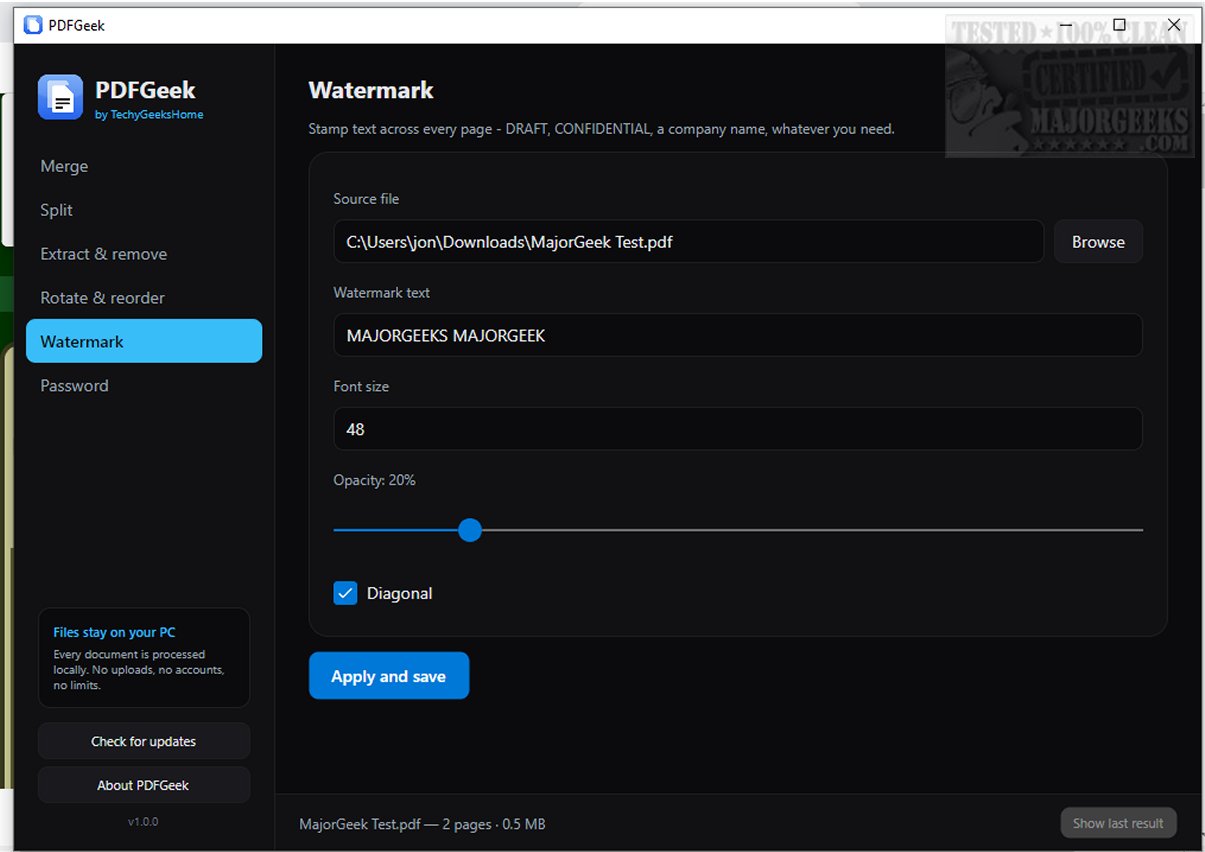
Task: Click Show last result button
Action: tap(1118, 823)
